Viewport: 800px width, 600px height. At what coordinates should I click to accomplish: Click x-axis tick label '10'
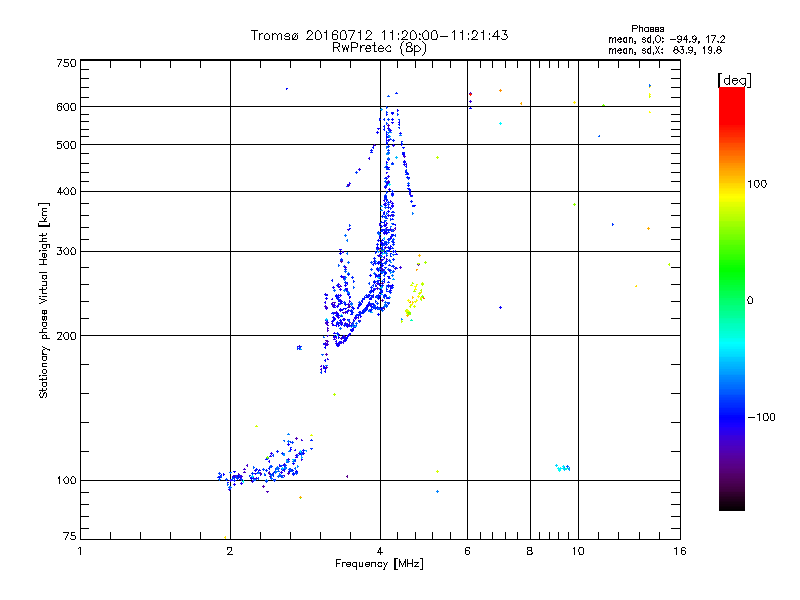click(x=578, y=551)
